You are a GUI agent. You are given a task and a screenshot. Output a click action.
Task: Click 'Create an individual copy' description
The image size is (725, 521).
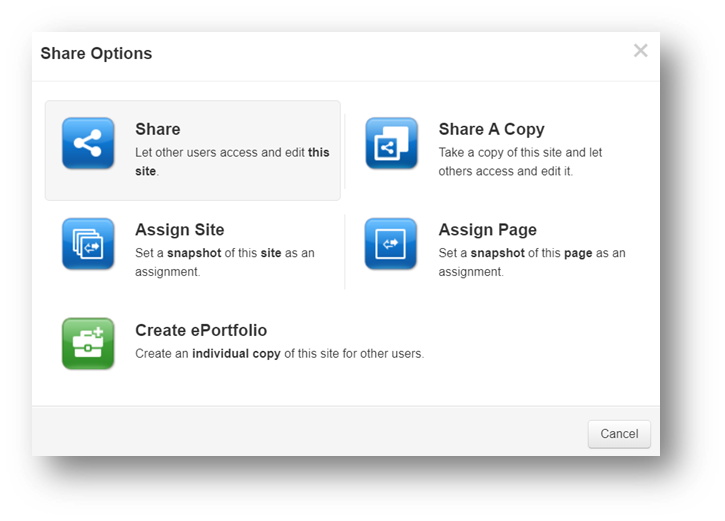pyautogui.click(x=279, y=354)
